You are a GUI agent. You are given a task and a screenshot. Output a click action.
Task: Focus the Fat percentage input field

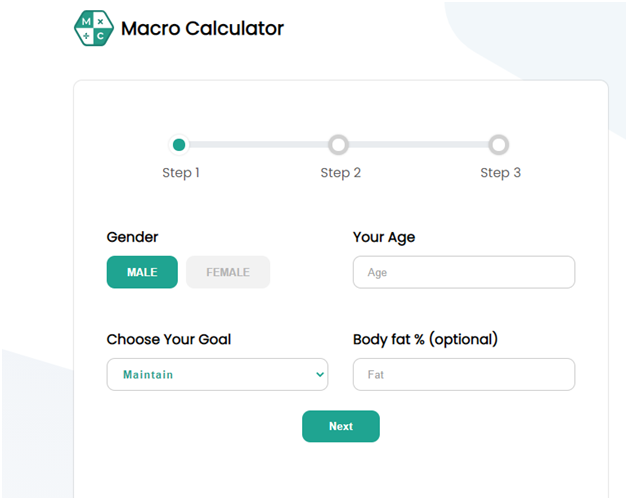pyautogui.click(x=464, y=374)
